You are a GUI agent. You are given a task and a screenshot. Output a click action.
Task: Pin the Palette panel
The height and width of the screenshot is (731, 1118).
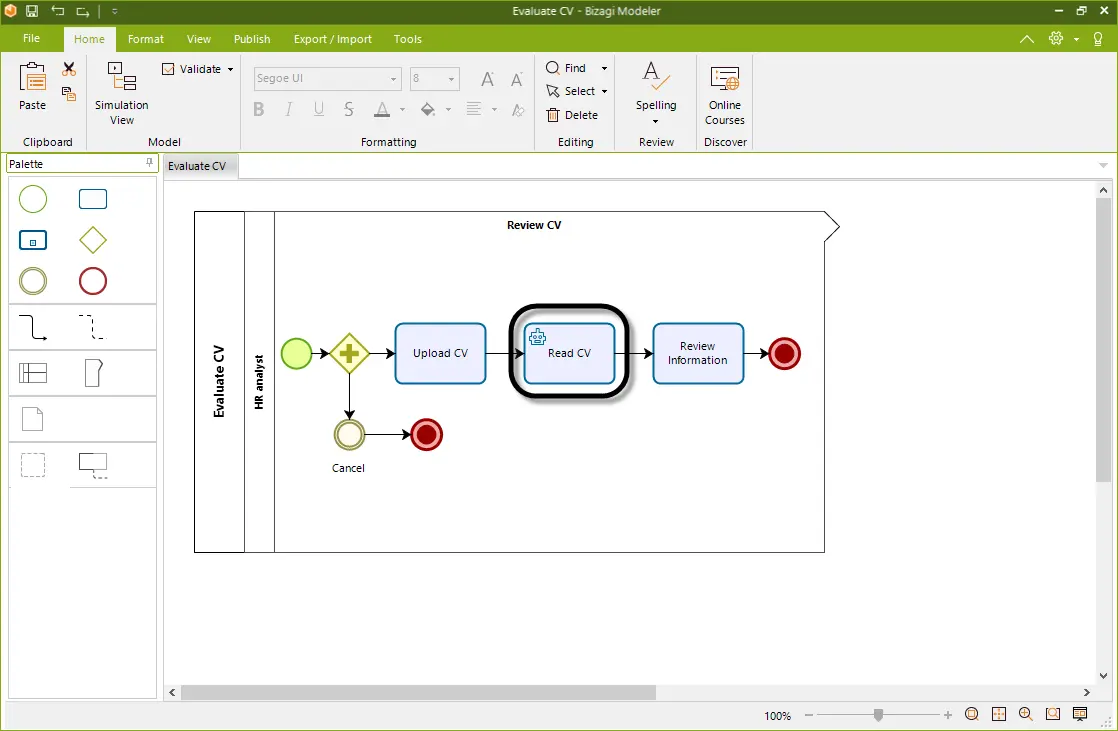click(149, 163)
